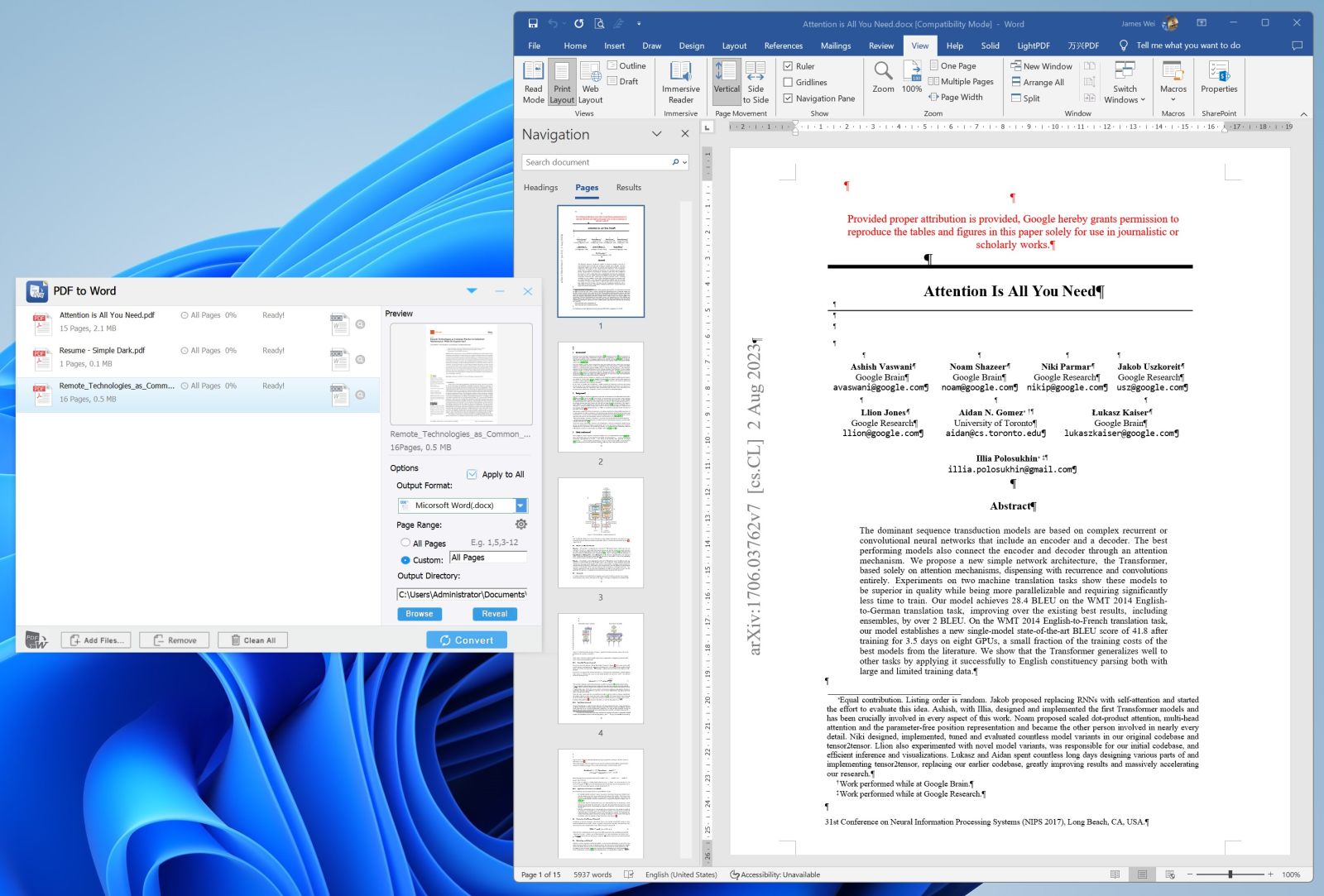Select Vertical page movement

pos(727,83)
